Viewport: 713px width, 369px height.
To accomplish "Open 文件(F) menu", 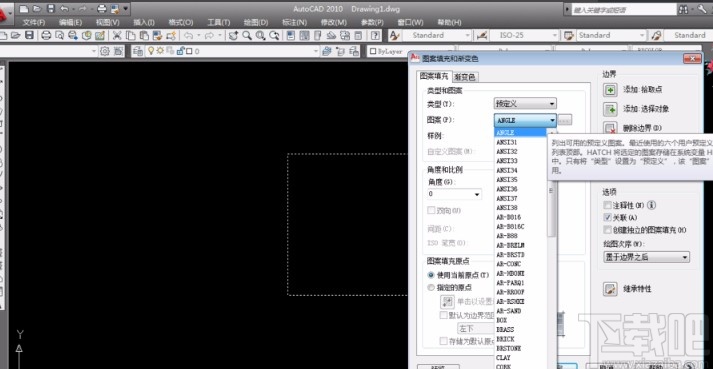I will tap(34, 22).
